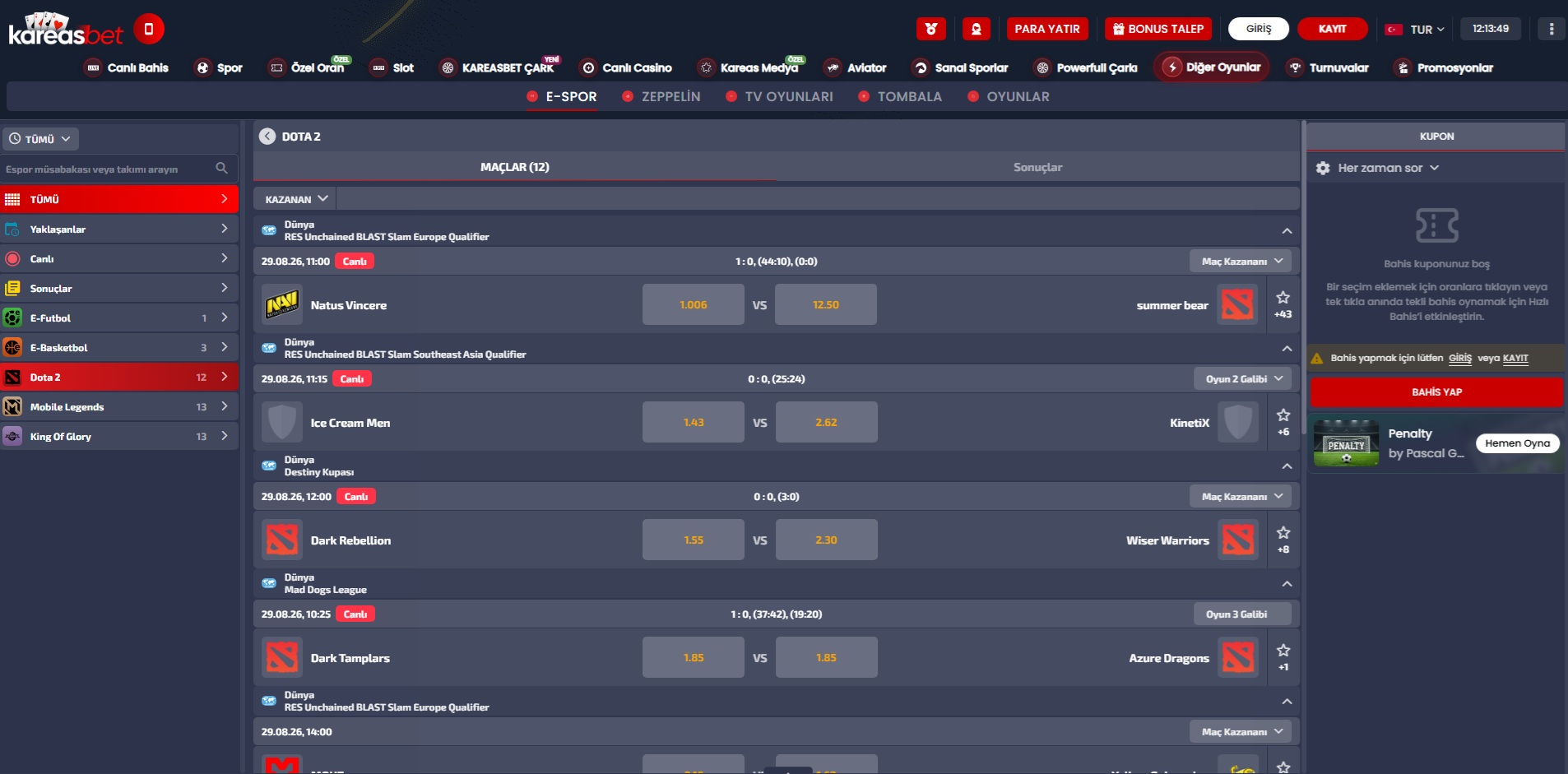Go back using the DOTA 2 arrow

[x=267, y=137]
